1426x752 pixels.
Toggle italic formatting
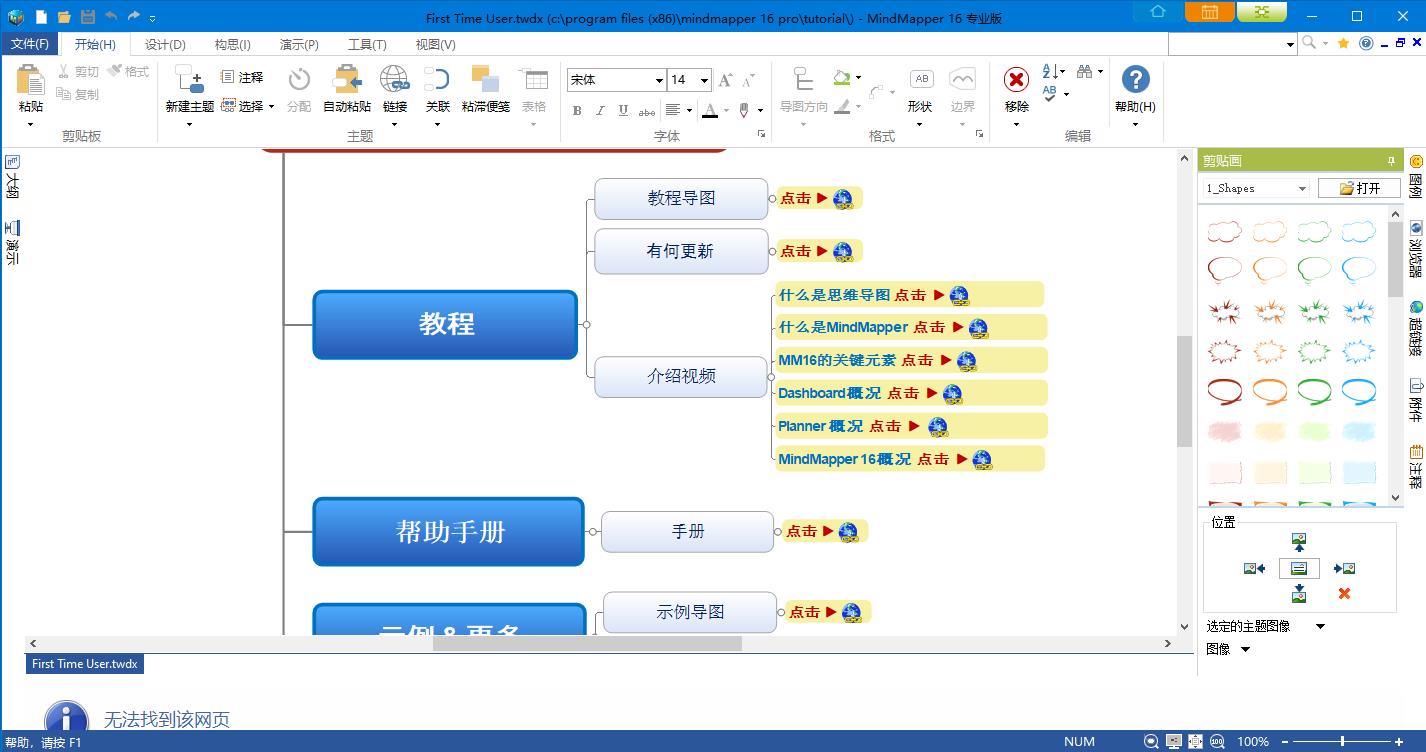(600, 111)
